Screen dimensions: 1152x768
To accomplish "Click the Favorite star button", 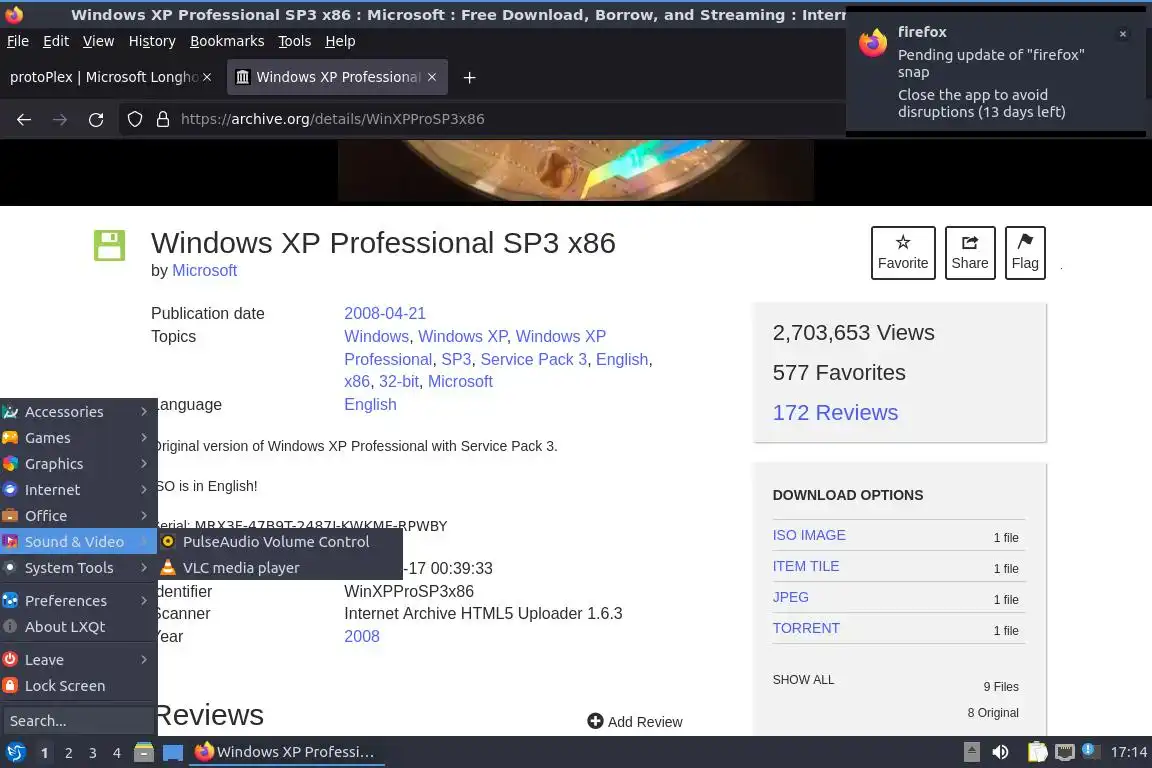I will 903,252.
